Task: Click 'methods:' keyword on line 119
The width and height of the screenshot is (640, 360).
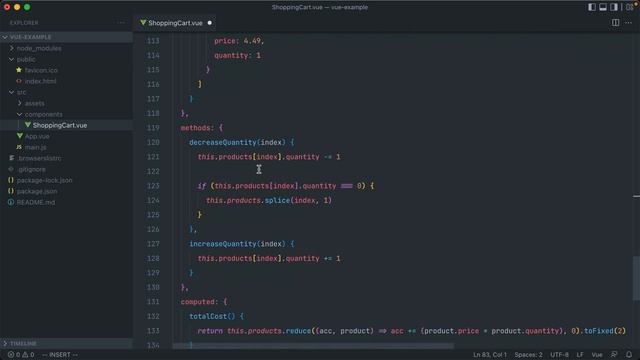Action: click(198, 128)
